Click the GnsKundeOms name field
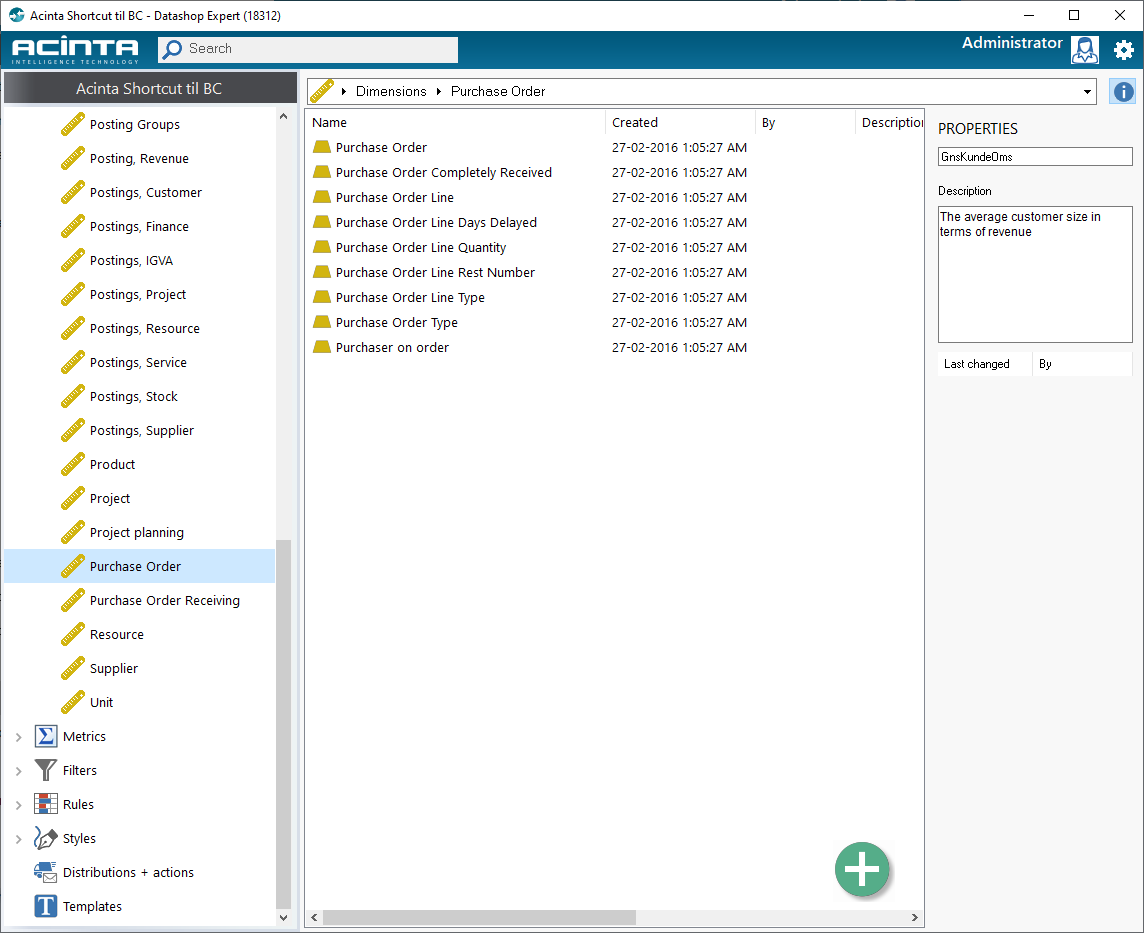The height and width of the screenshot is (933, 1144). click(1035, 157)
